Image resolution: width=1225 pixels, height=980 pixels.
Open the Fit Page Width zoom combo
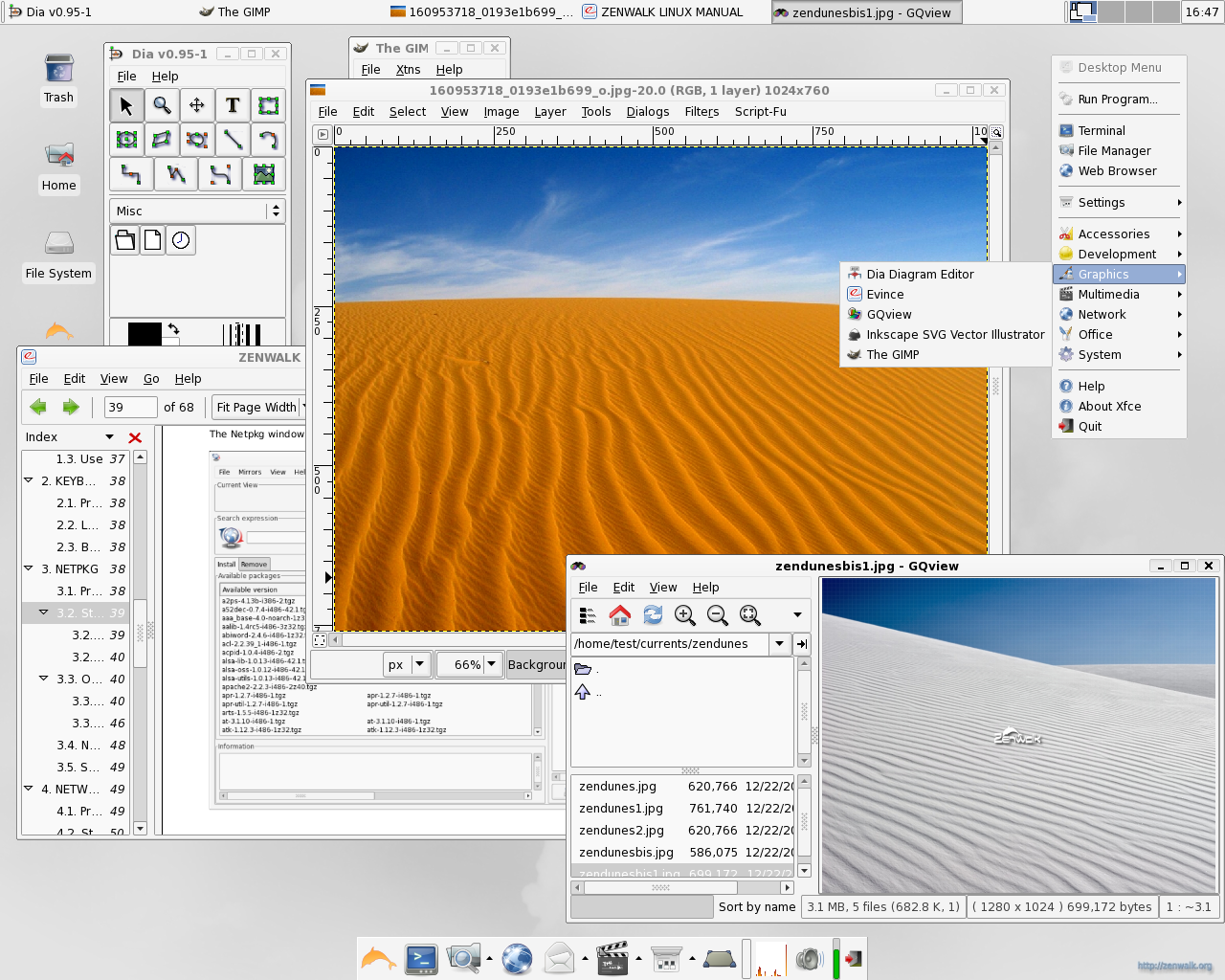click(258, 407)
